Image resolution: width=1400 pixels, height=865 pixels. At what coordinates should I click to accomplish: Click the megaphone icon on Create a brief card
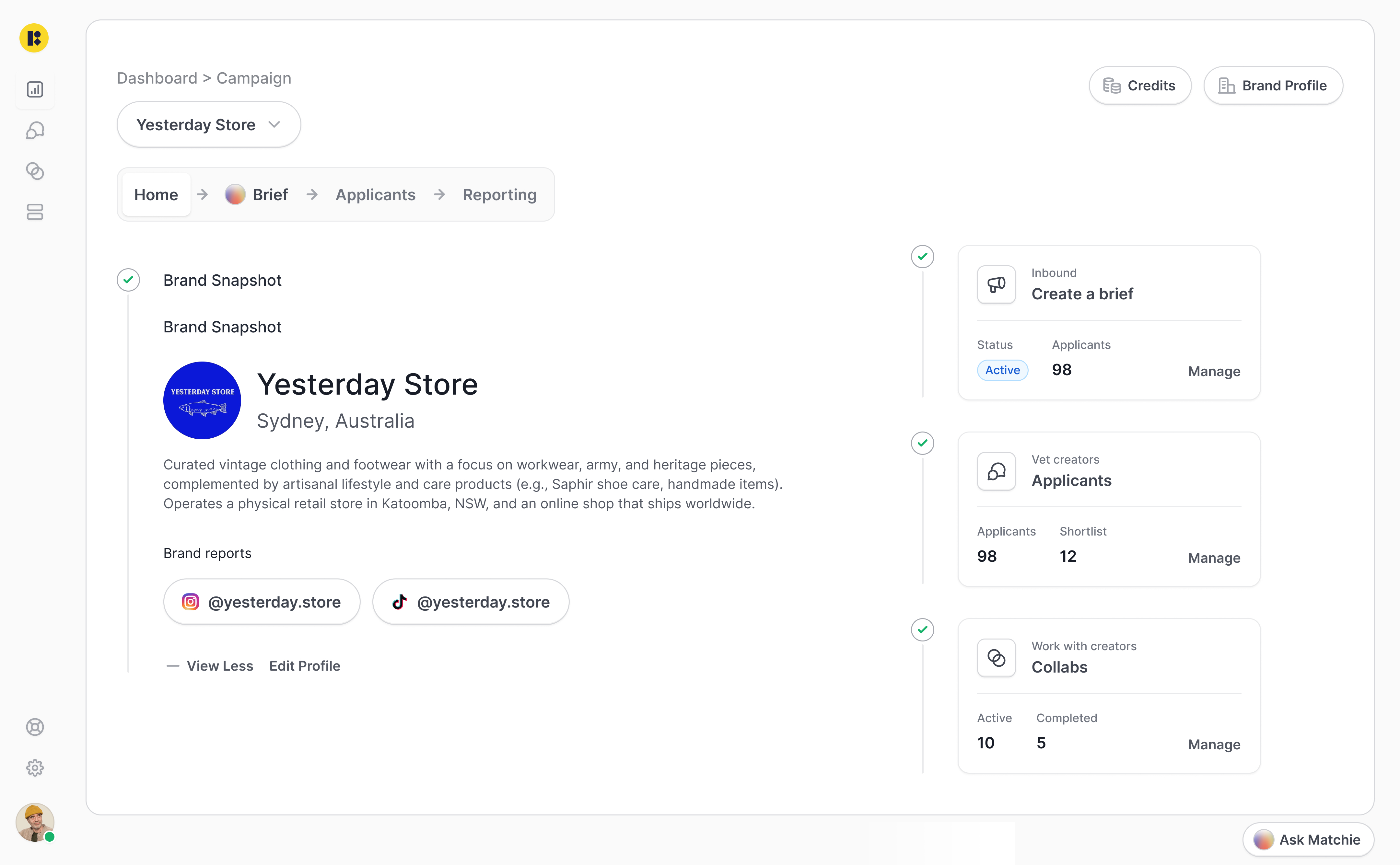tap(996, 284)
